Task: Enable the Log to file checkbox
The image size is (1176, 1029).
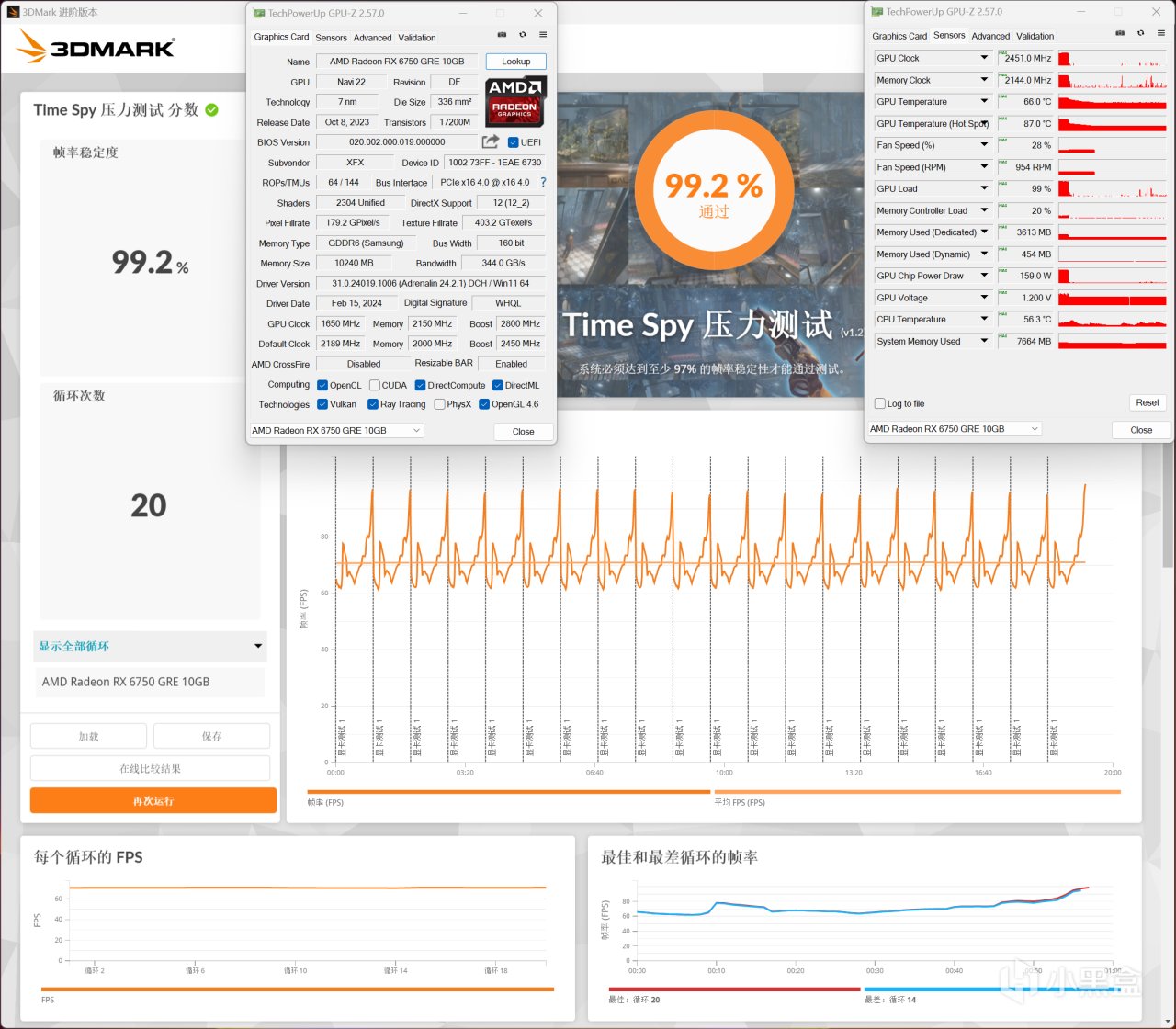Action: coord(880,403)
